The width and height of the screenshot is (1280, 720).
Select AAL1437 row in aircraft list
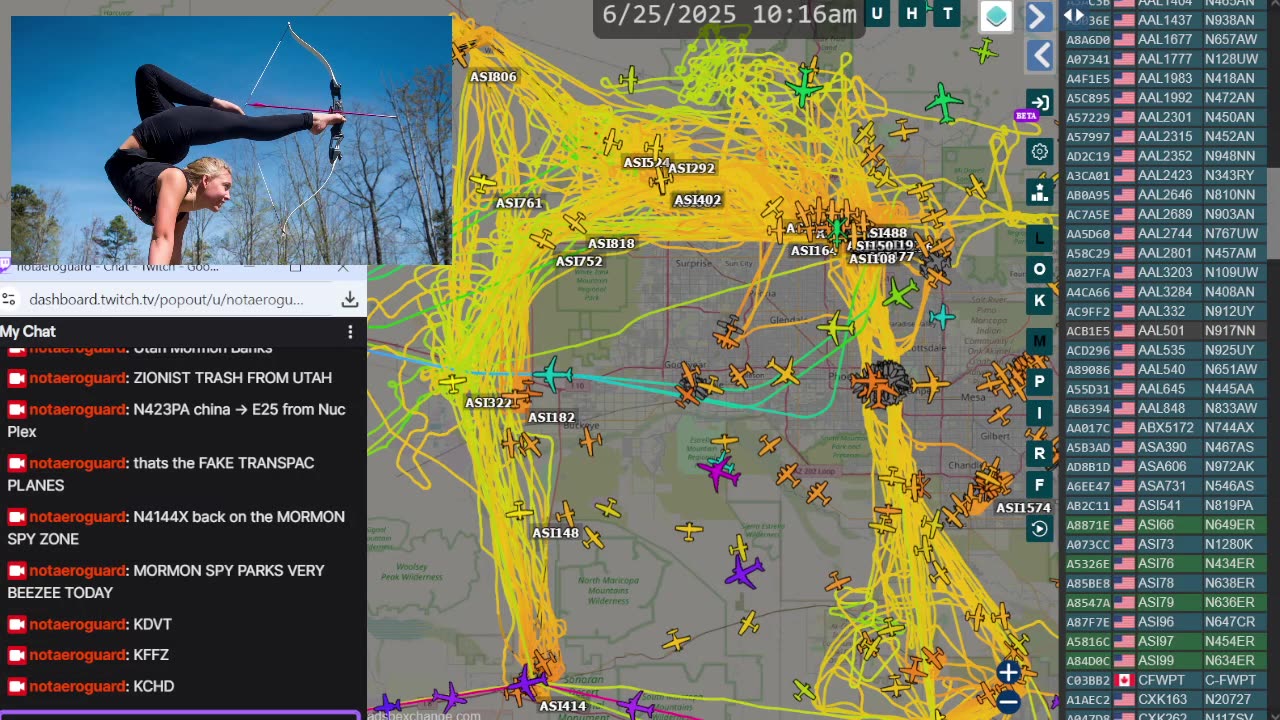(x=1165, y=20)
